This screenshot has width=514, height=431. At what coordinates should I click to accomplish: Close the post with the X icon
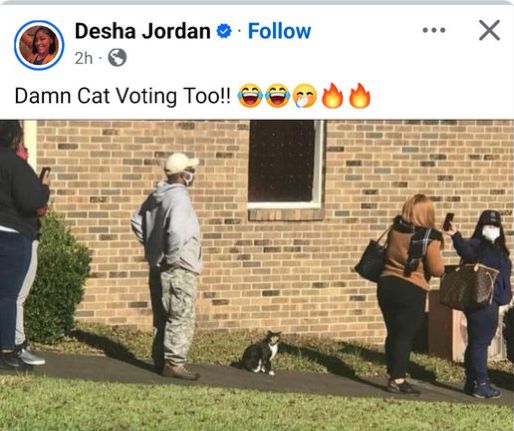pyautogui.click(x=489, y=30)
